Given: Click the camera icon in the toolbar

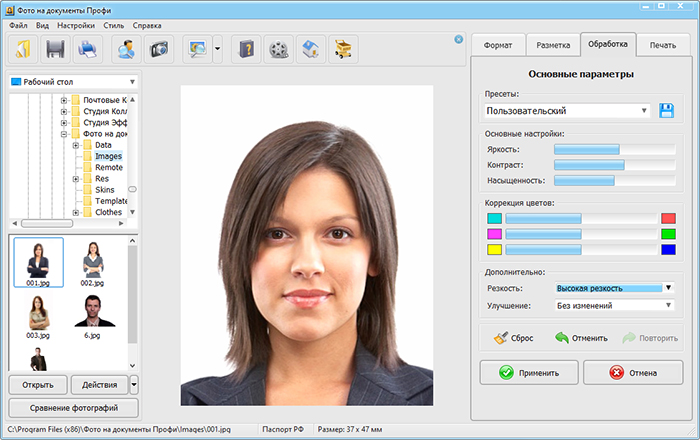Looking at the screenshot, I should [x=159, y=47].
